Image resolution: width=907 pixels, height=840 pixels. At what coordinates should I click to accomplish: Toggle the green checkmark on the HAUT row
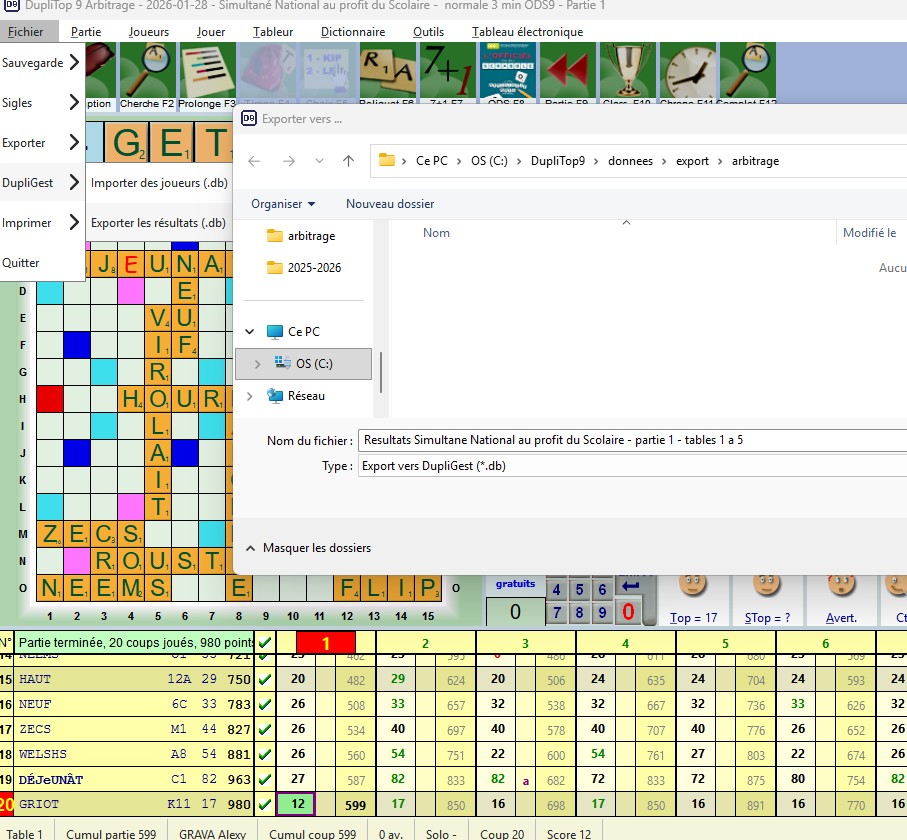click(264, 679)
